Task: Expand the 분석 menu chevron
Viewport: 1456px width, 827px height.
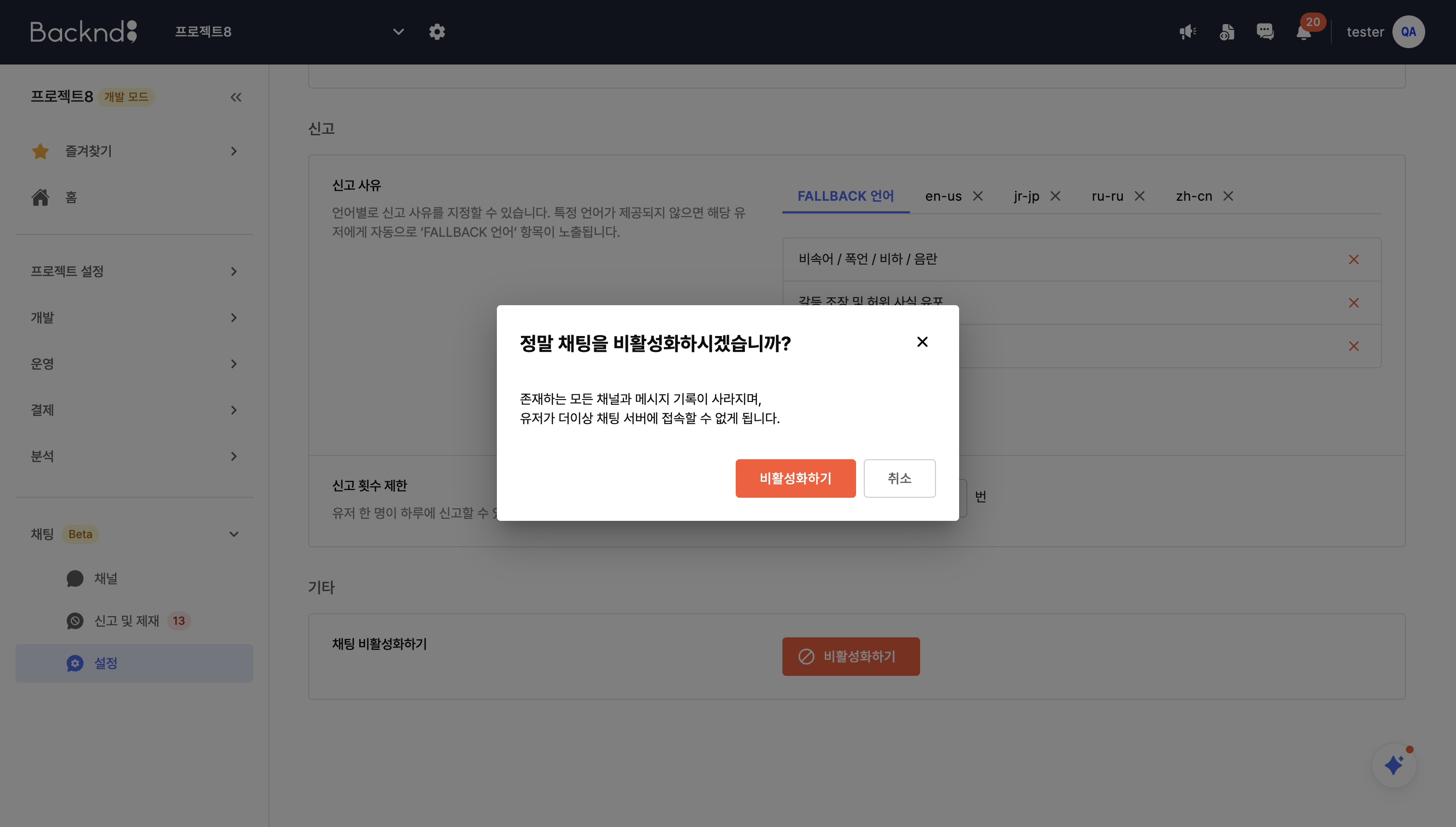Action: [234, 457]
